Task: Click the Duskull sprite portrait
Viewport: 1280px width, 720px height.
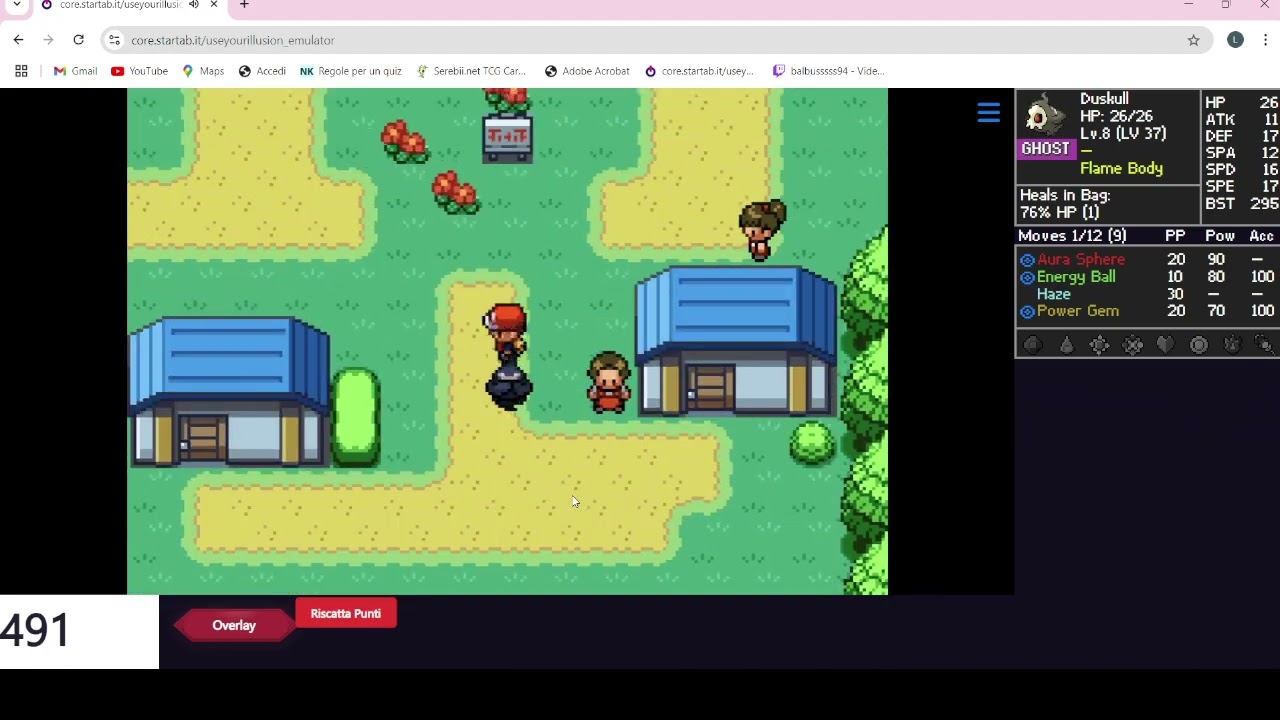Action: [1044, 116]
